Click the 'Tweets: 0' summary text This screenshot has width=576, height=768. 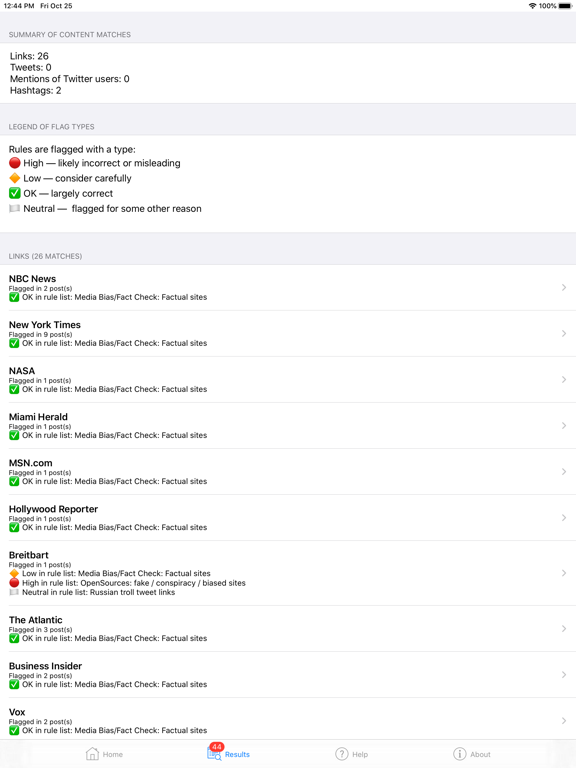31,67
